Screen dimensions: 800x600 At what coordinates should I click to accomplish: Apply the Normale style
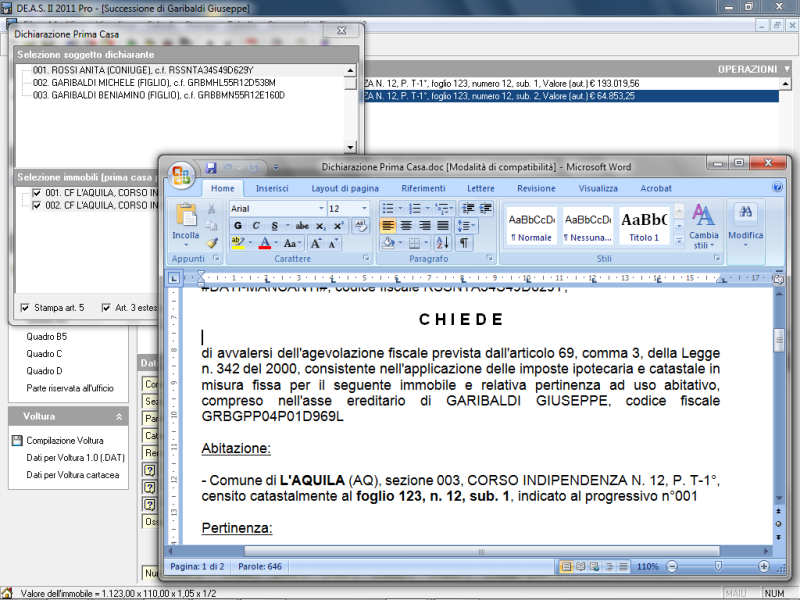click(x=532, y=227)
